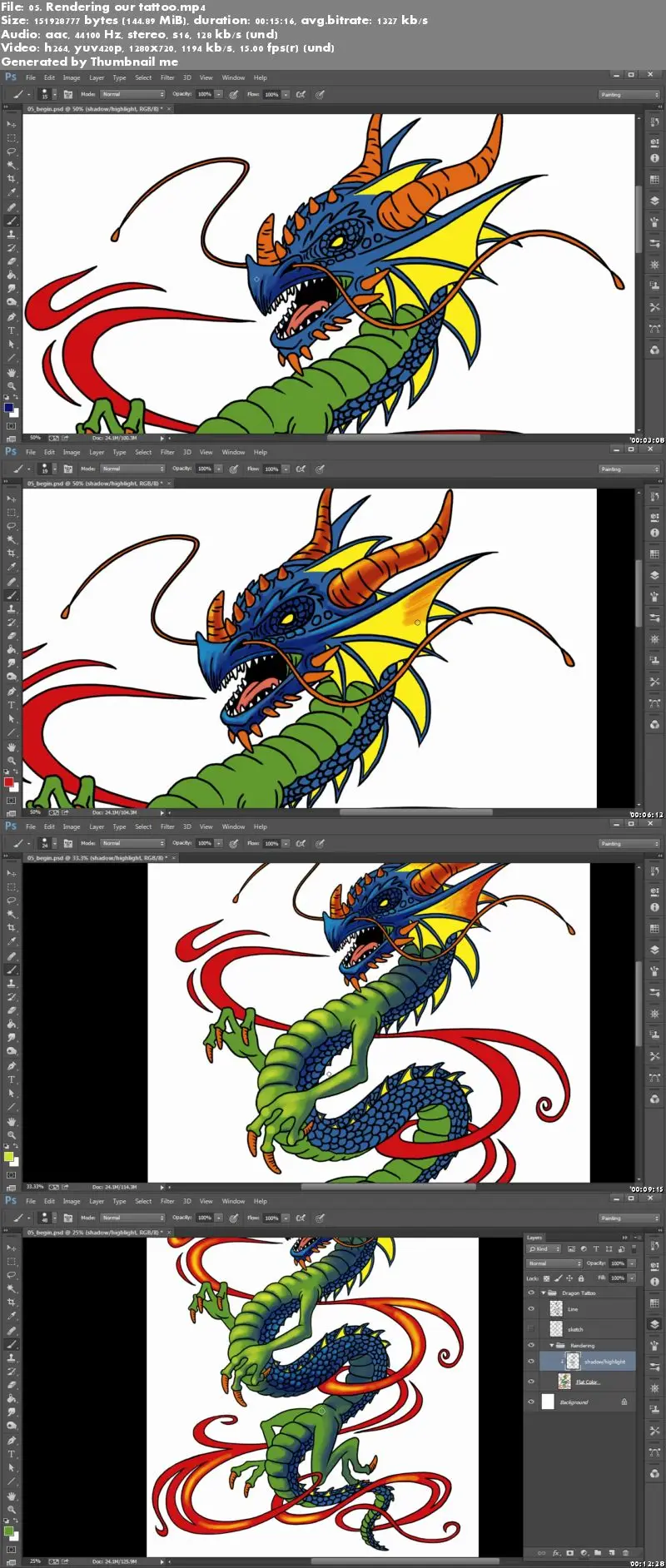Toggle lock all for layer
This screenshot has height=1568, width=666.
pos(580,1278)
